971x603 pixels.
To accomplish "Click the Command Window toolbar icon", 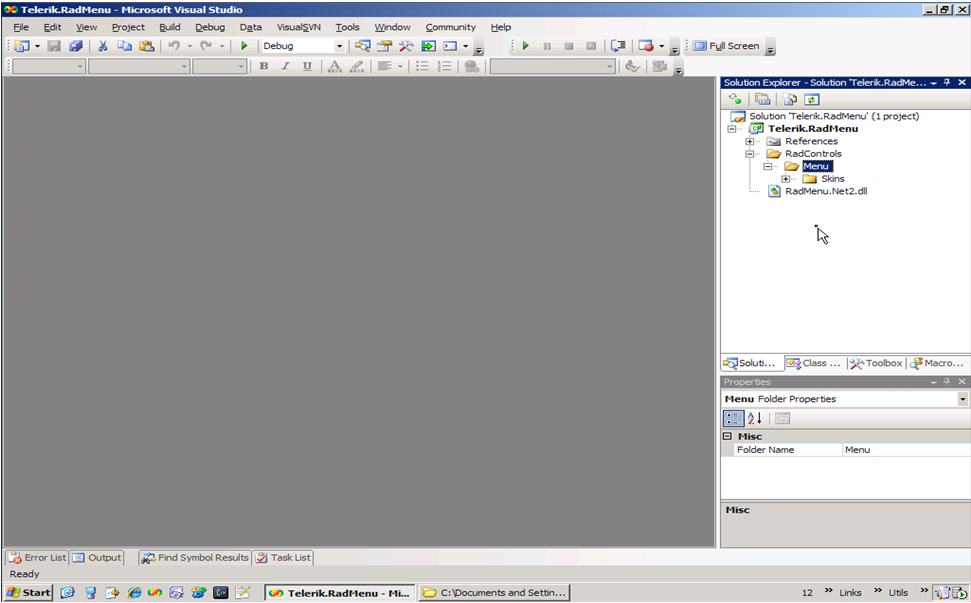I will pos(450,46).
